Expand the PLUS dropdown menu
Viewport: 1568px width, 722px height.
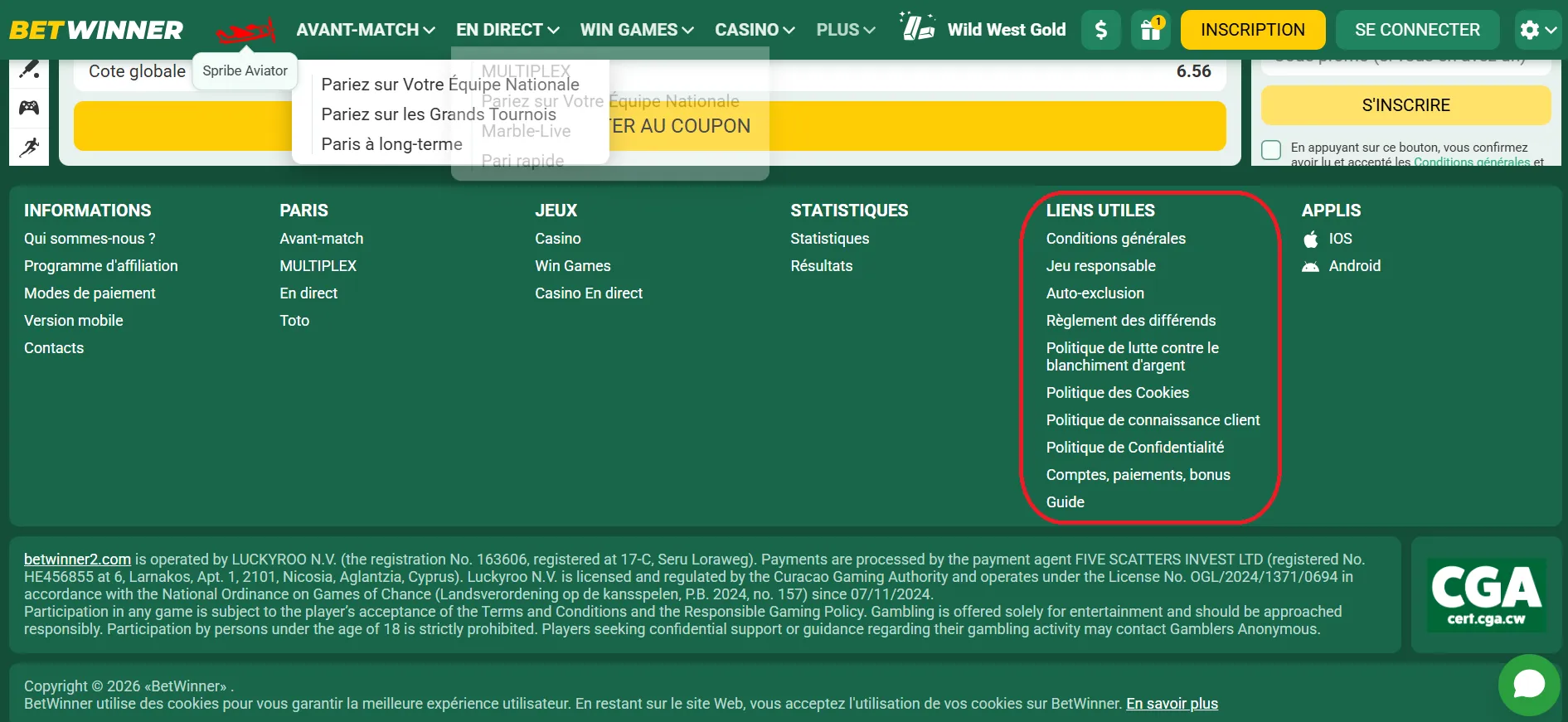(x=846, y=30)
